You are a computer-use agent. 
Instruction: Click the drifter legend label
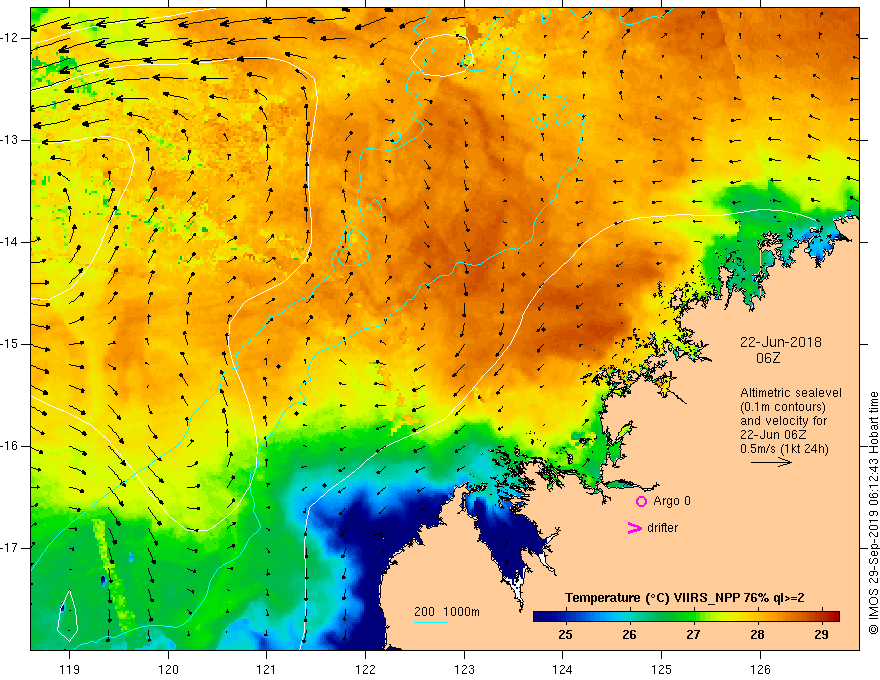[662, 528]
